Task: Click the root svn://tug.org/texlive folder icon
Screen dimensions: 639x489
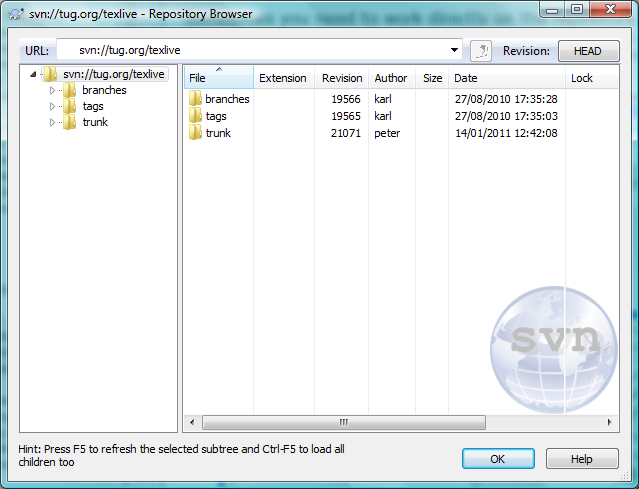Action: click(50, 74)
